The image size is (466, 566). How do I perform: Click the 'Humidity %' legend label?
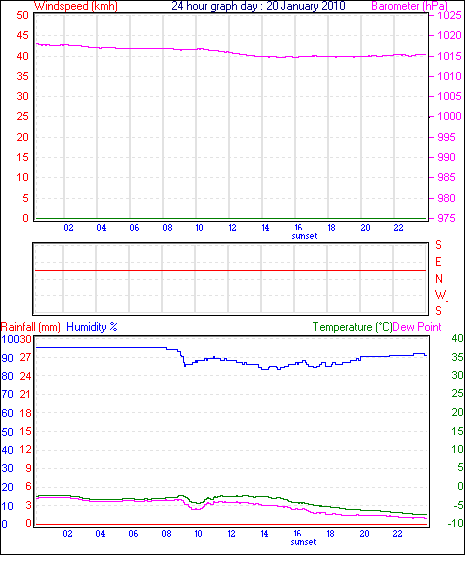click(x=92, y=327)
